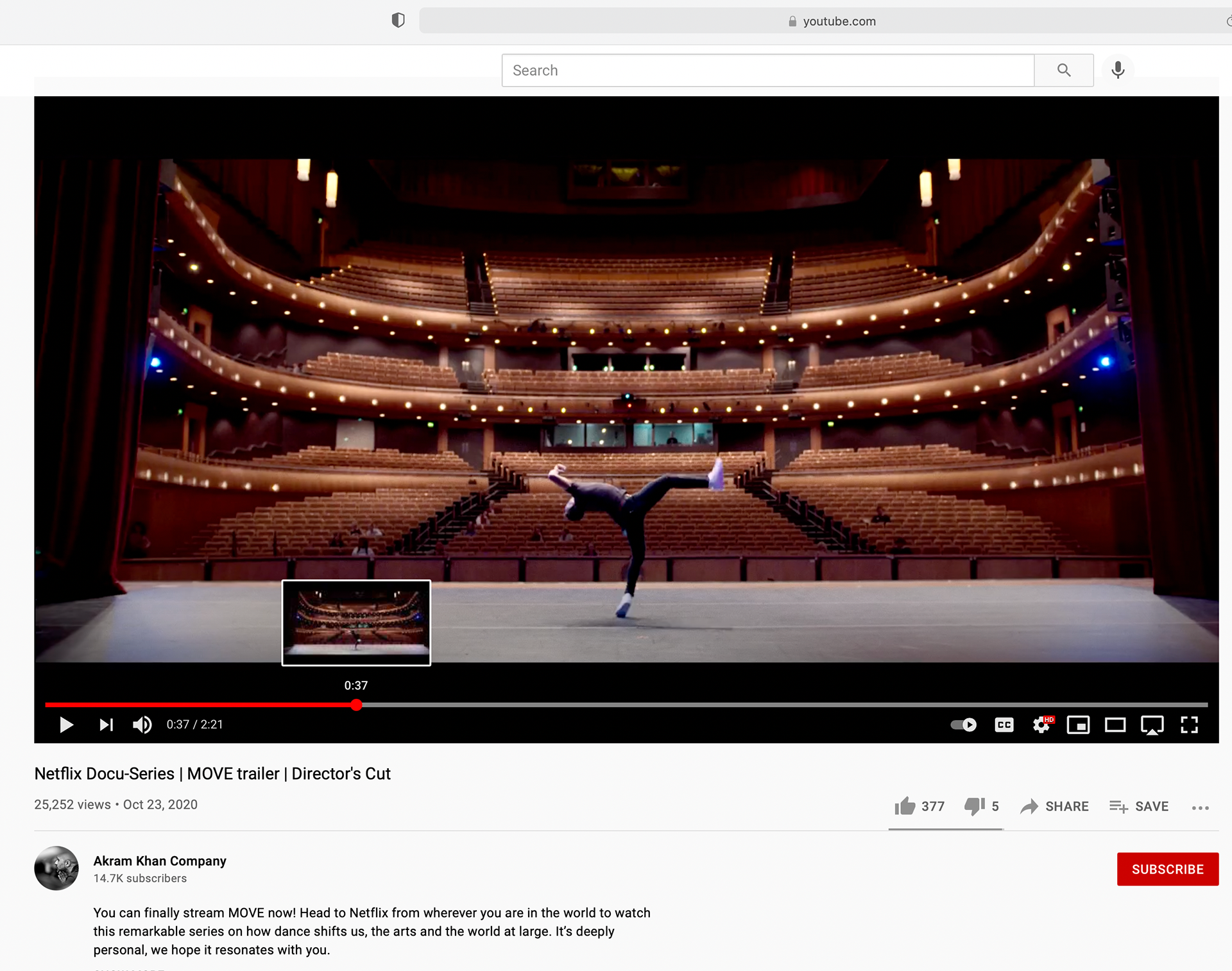
Task: Open the Akram Khan Company channel name
Action: coord(160,861)
